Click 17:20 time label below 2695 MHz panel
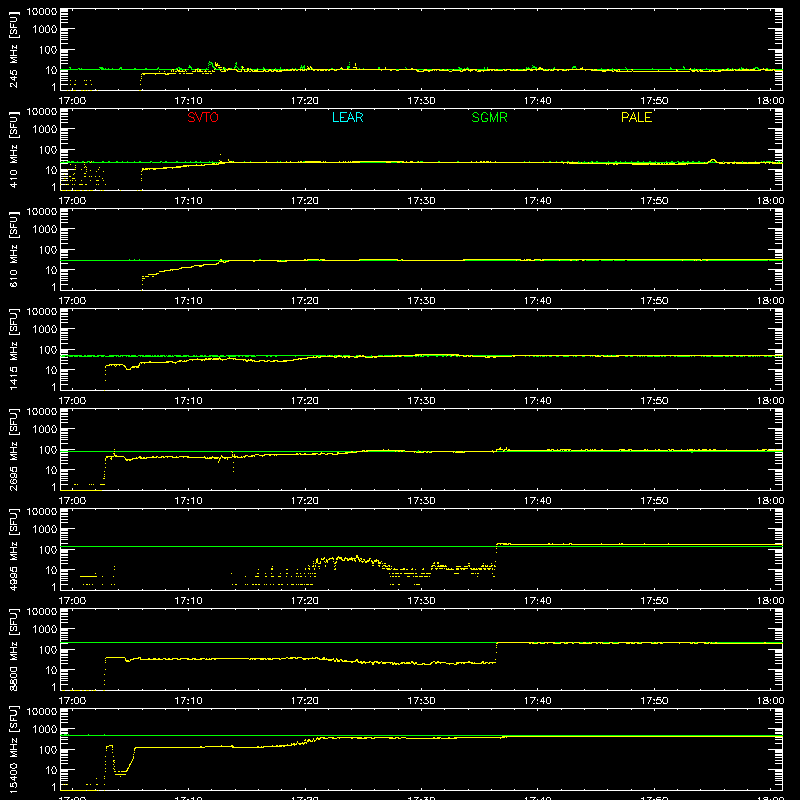 click(305, 501)
